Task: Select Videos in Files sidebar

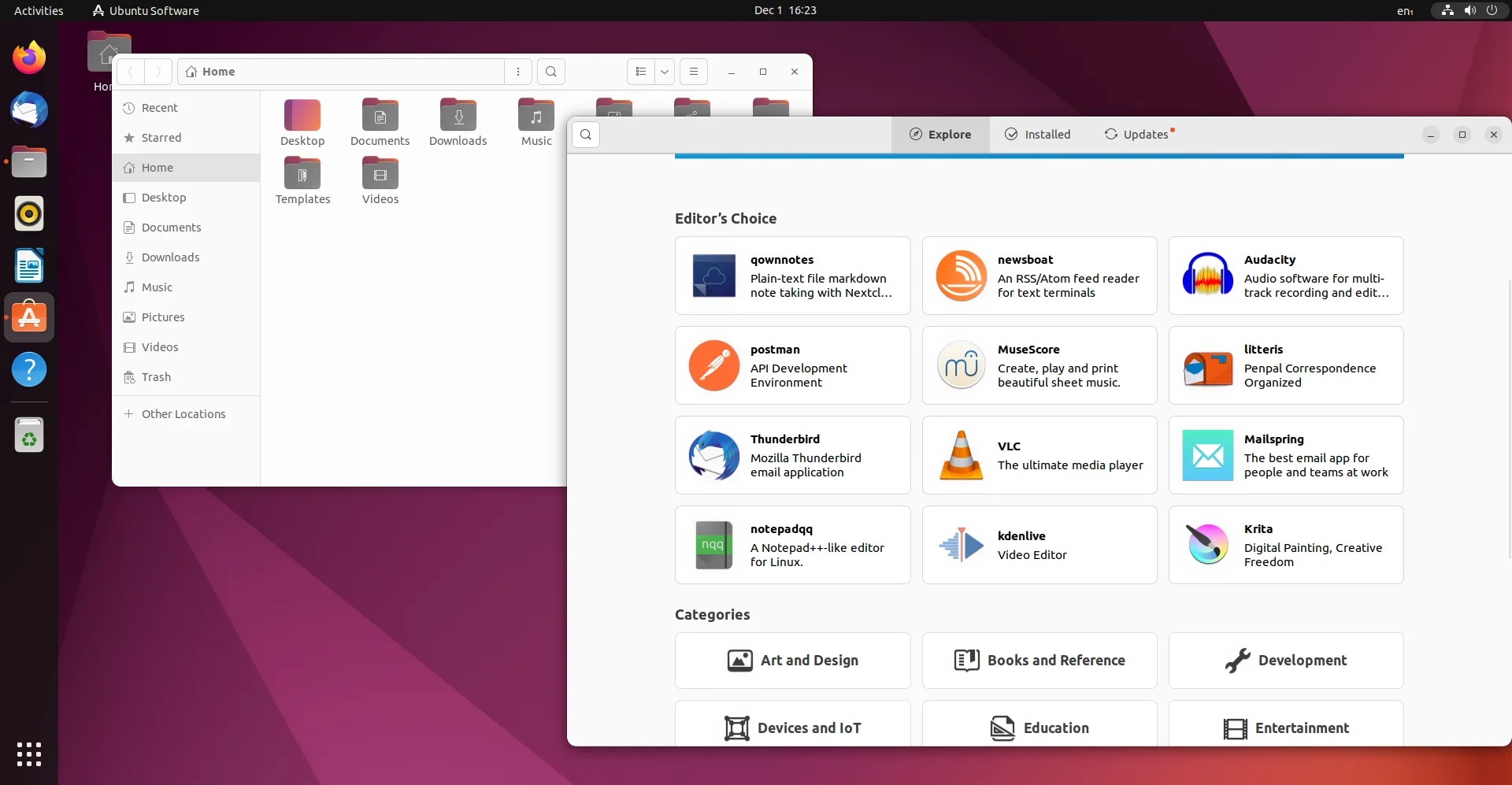Action: [x=187, y=347]
